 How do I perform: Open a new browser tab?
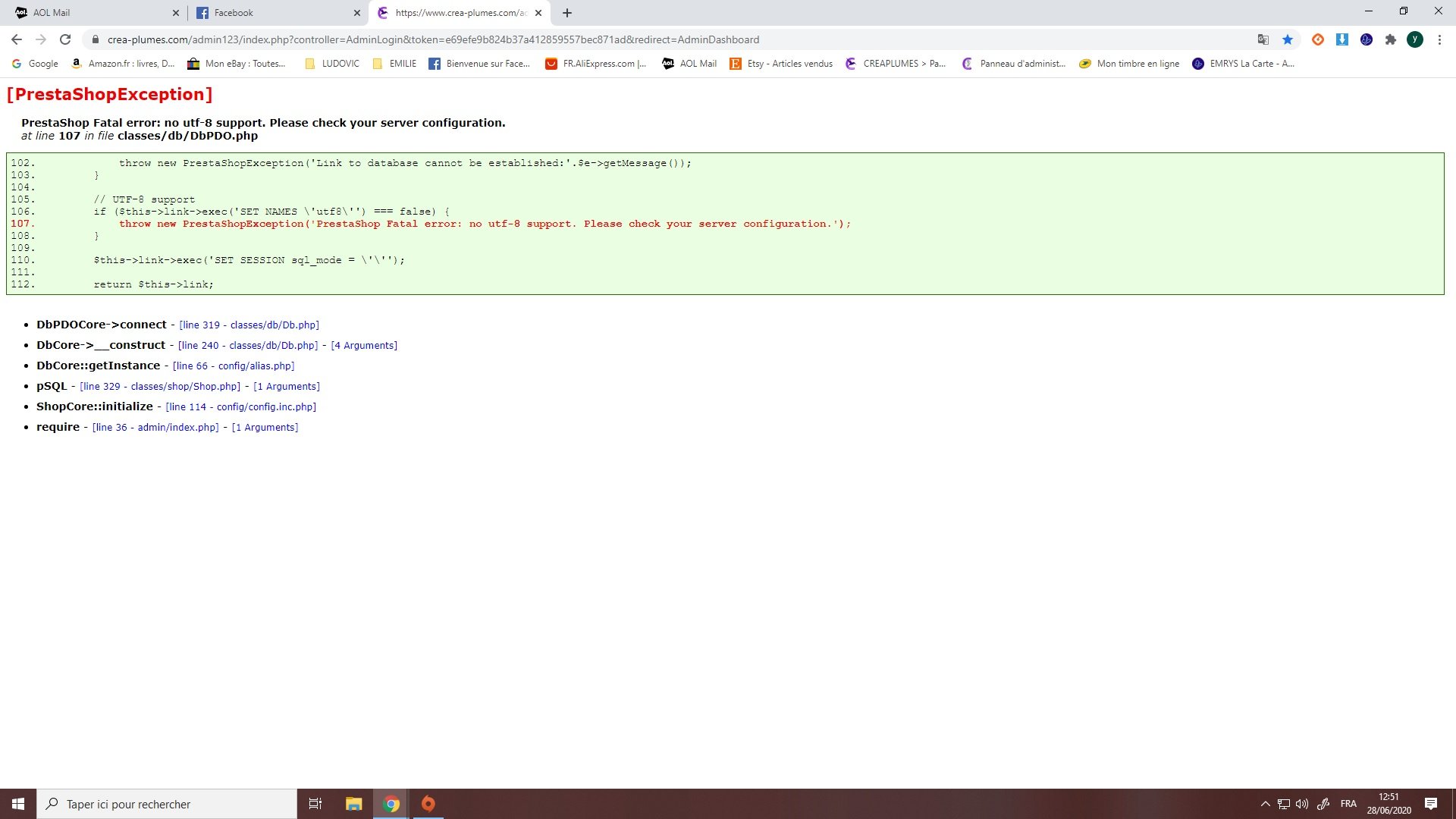[567, 13]
